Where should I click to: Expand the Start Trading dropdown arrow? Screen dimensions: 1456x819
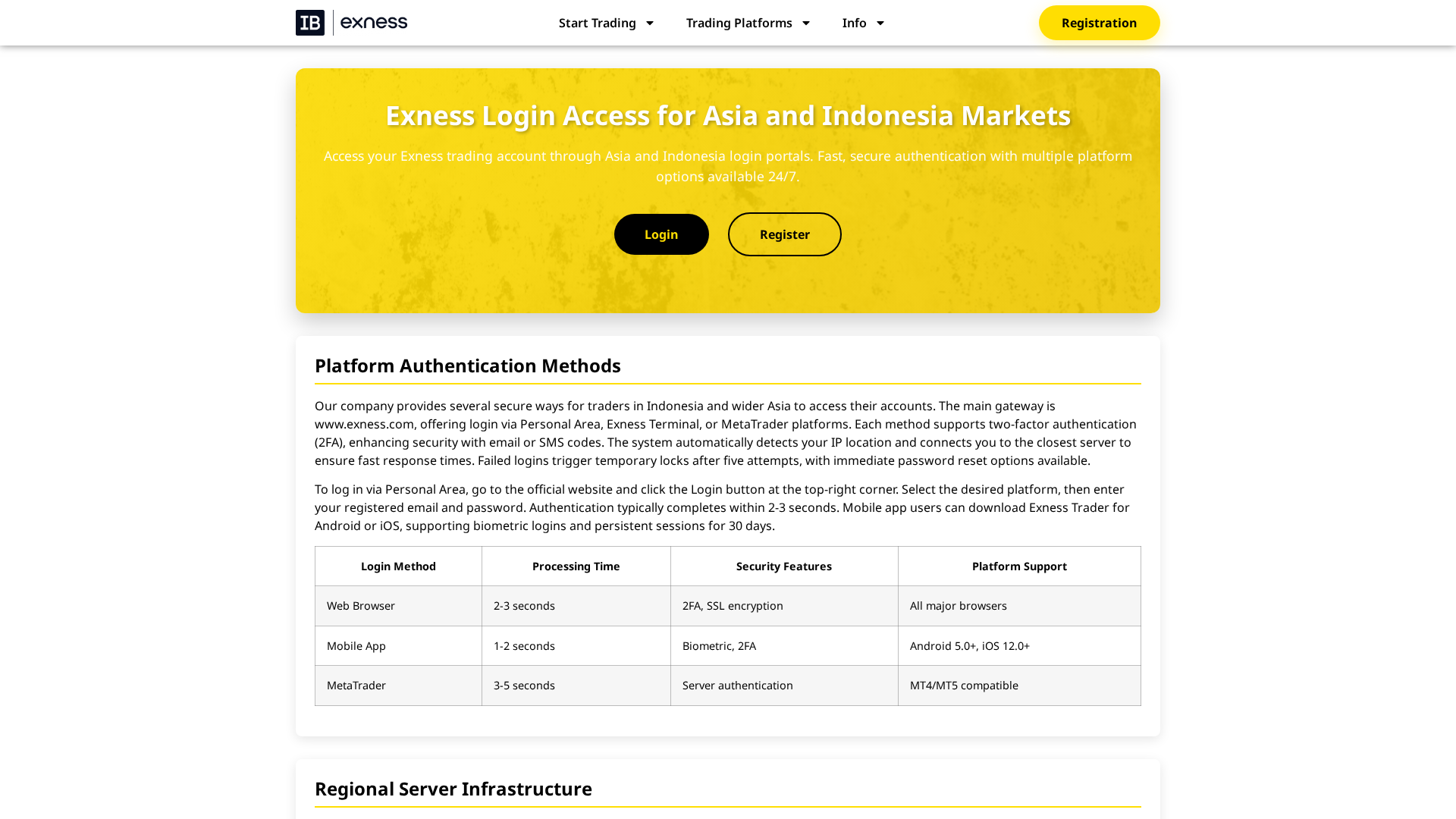point(650,23)
